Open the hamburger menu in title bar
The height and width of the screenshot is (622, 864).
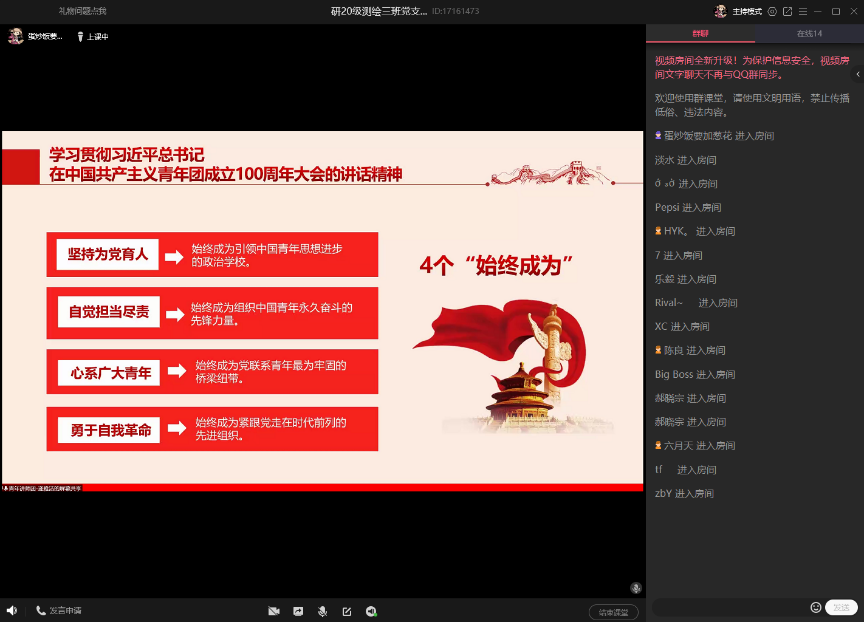pyautogui.click(x=803, y=11)
